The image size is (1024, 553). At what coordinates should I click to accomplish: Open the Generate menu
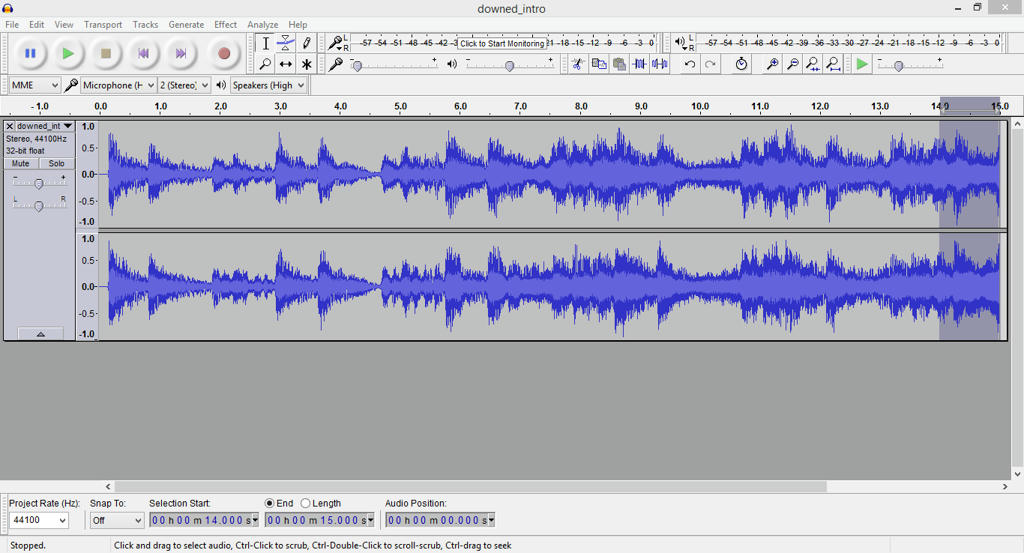(x=186, y=24)
